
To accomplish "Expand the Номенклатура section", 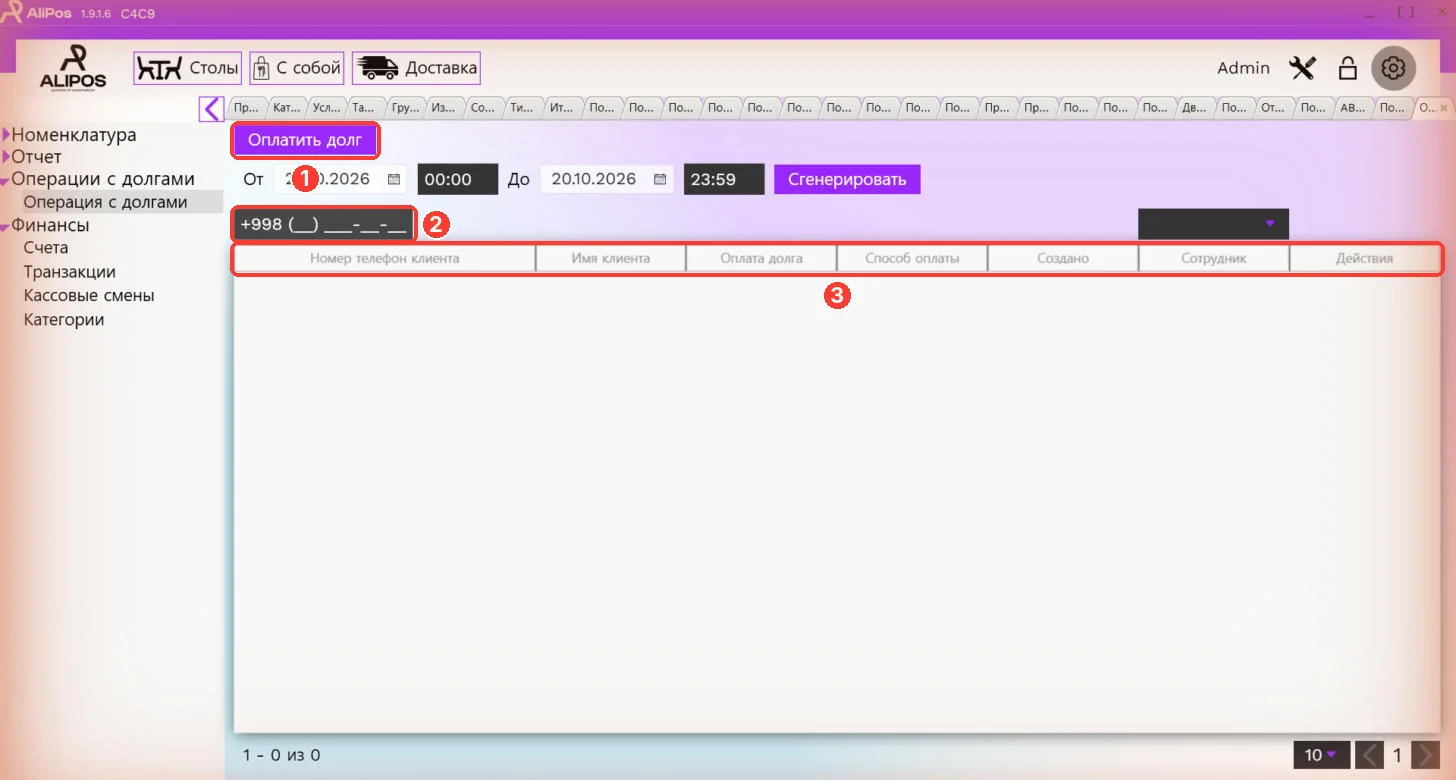I will [x=7, y=135].
